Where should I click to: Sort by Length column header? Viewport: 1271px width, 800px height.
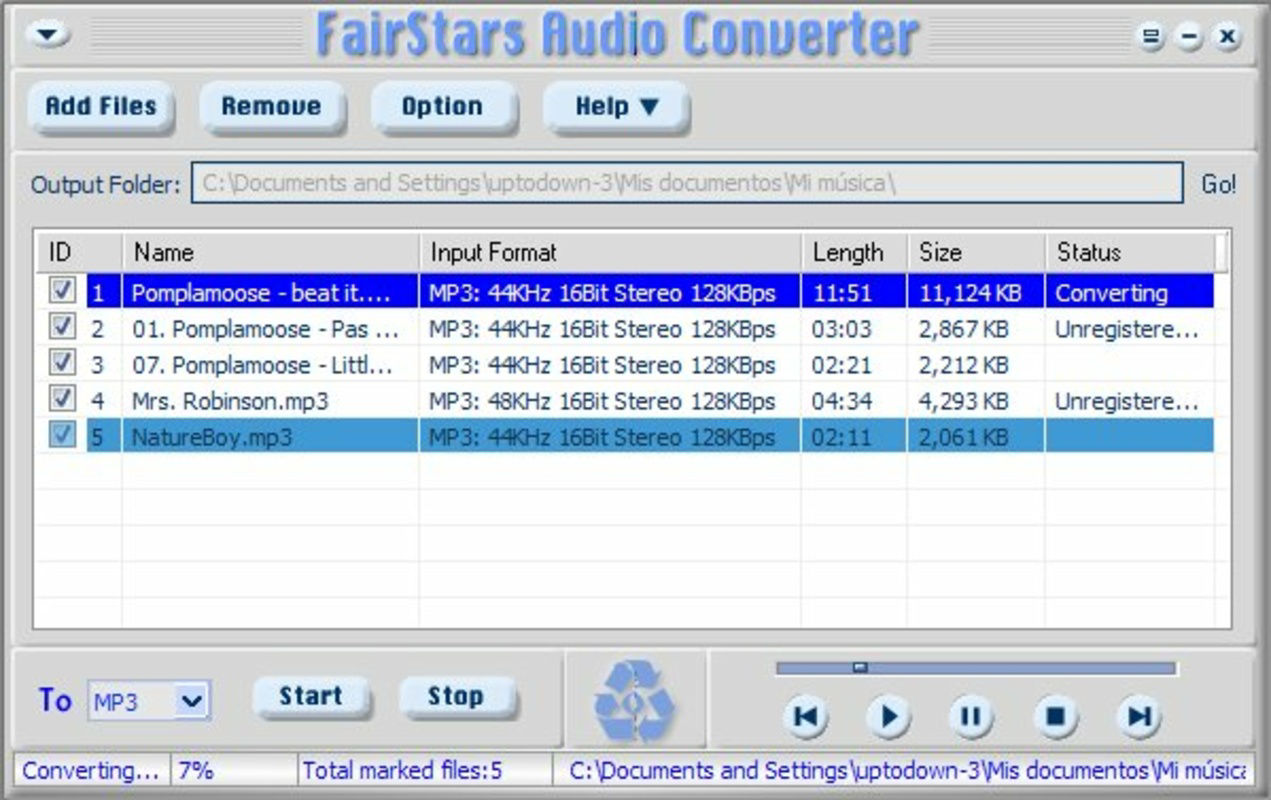tap(854, 252)
